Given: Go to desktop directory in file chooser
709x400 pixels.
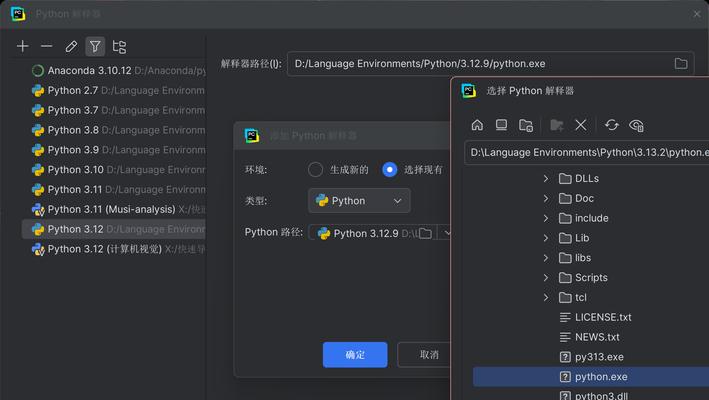Looking at the screenshot, I should coord(501,125).
